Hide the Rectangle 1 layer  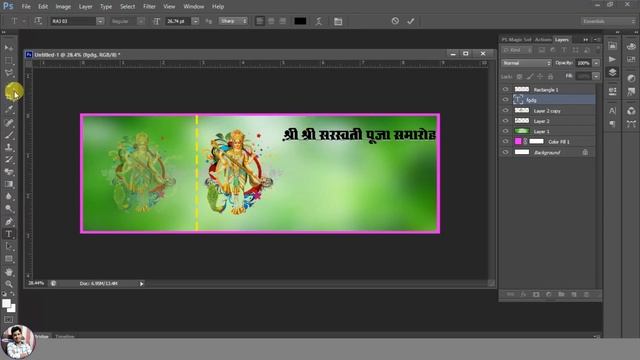pos(505,89)
